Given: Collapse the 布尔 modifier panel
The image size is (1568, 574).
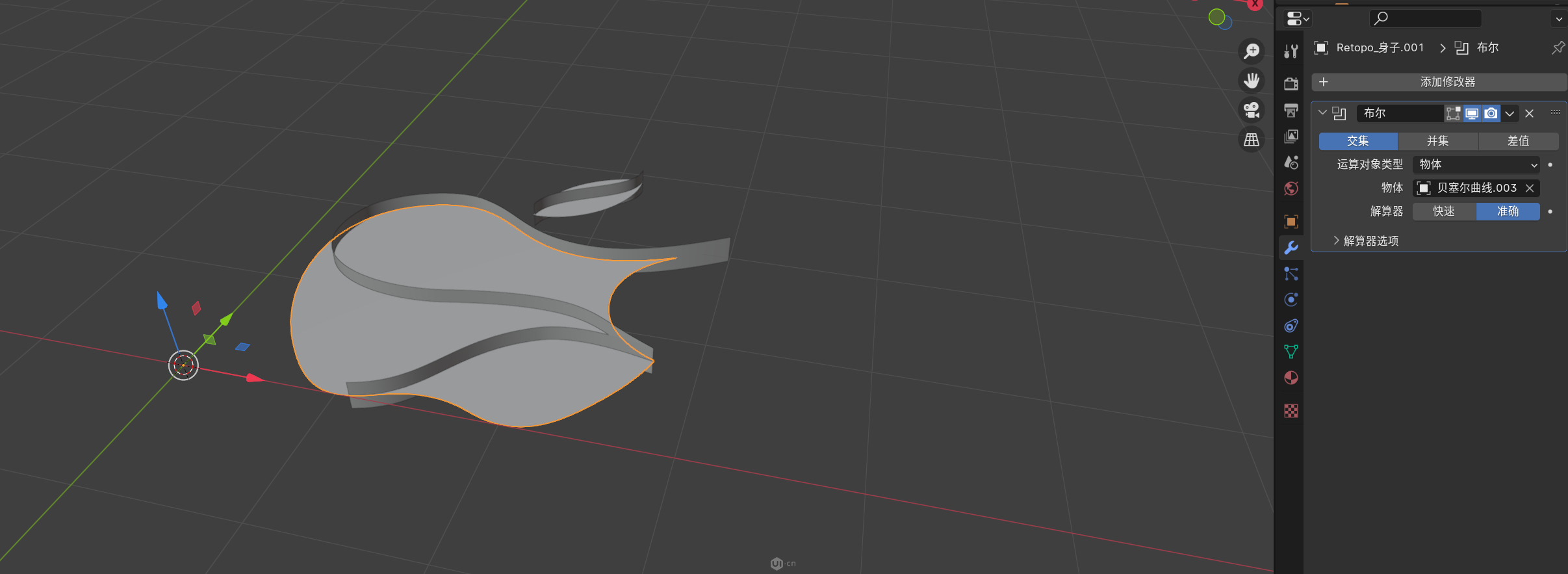Looking at the screenshot, I should 1322,112.
